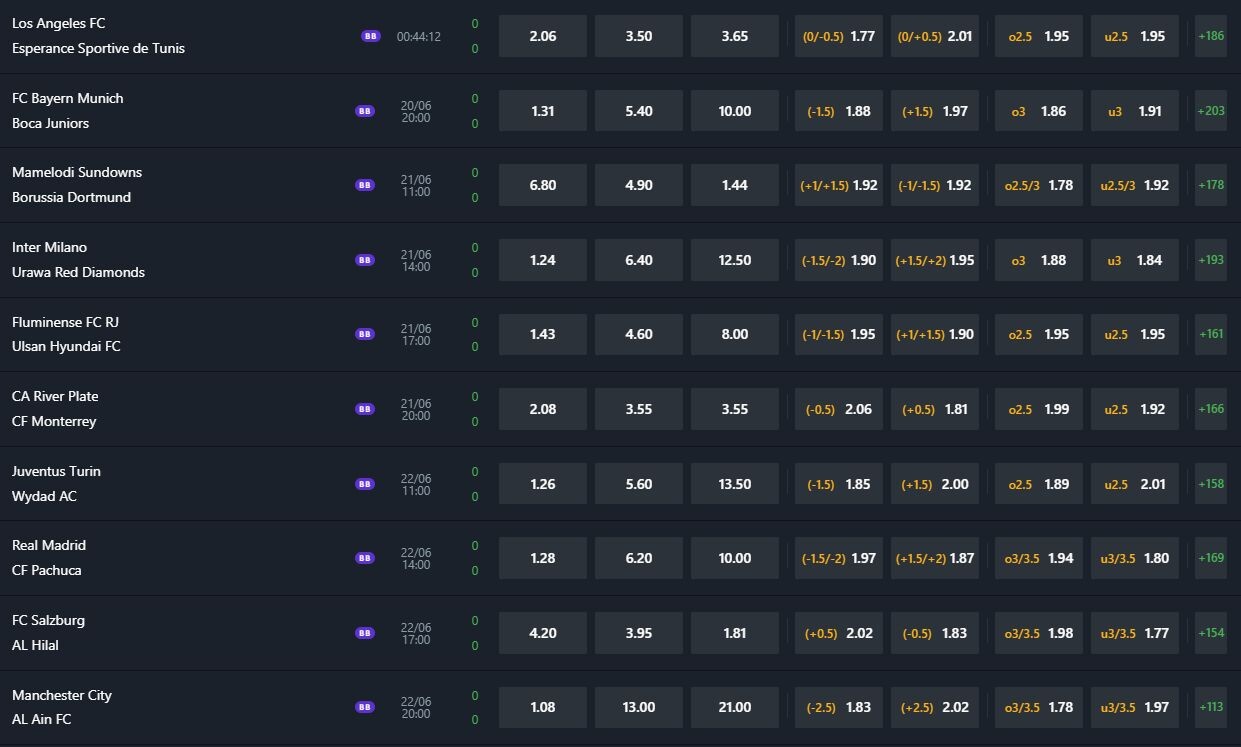Click the BB badge for Mamelodi Sundowns match

(x=365, y=185)
